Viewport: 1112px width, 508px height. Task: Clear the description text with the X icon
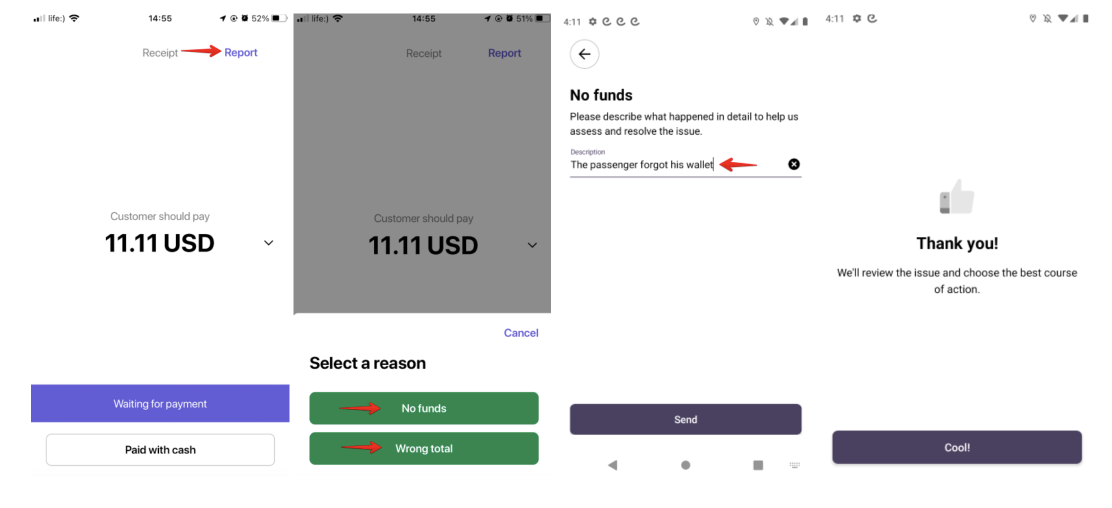click(x=794, y=165)
